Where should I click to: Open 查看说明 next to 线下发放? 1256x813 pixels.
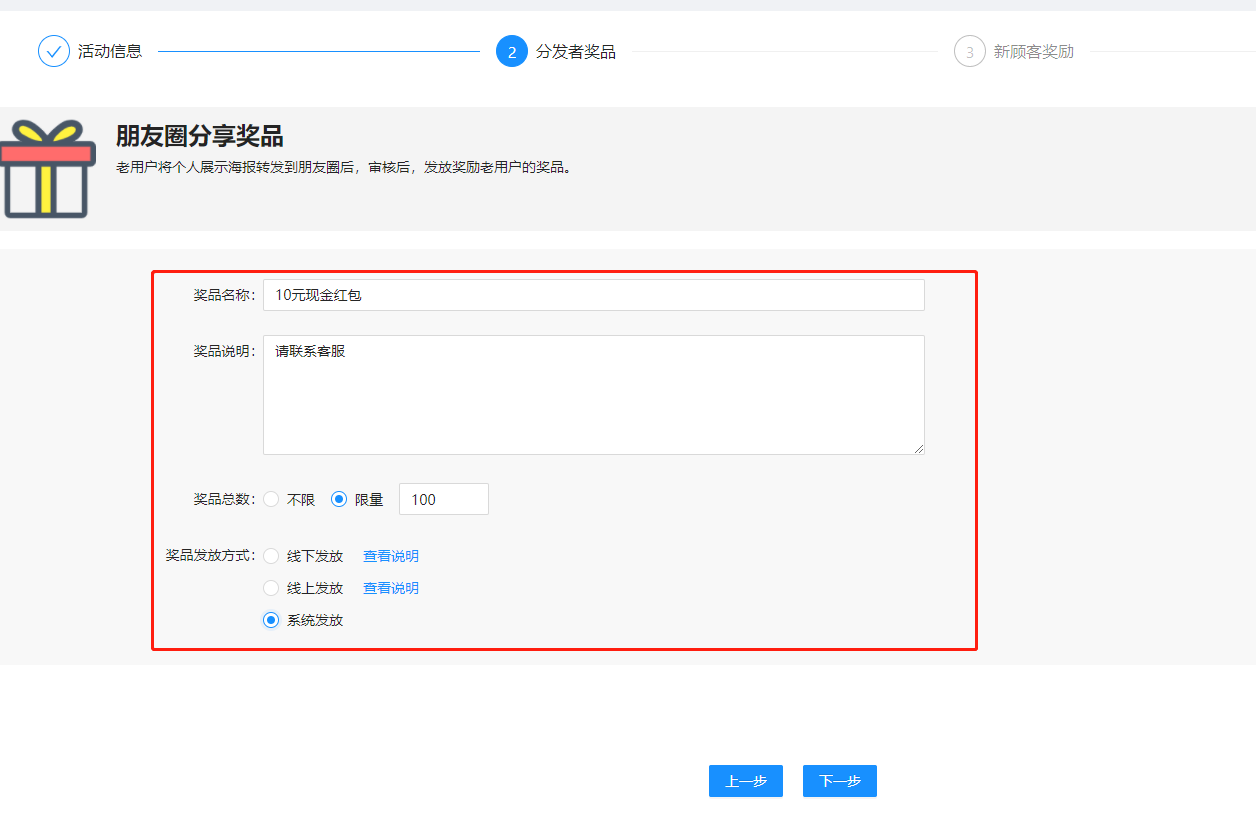pos(390,556)
